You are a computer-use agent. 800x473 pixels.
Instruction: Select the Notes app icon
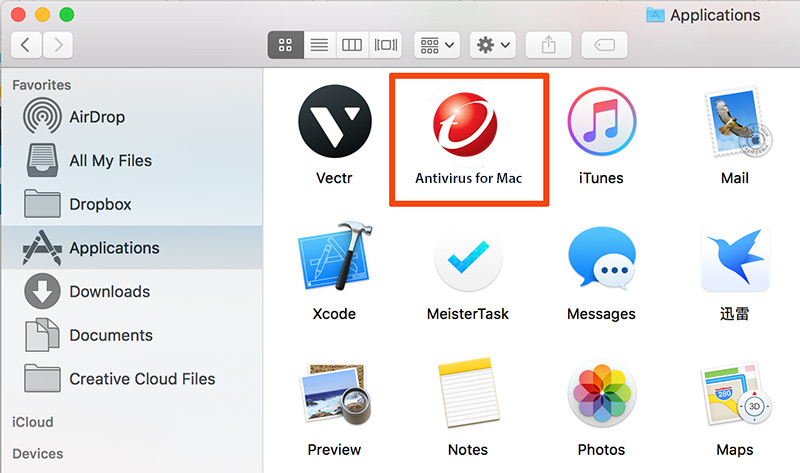(x=468, y=392)
